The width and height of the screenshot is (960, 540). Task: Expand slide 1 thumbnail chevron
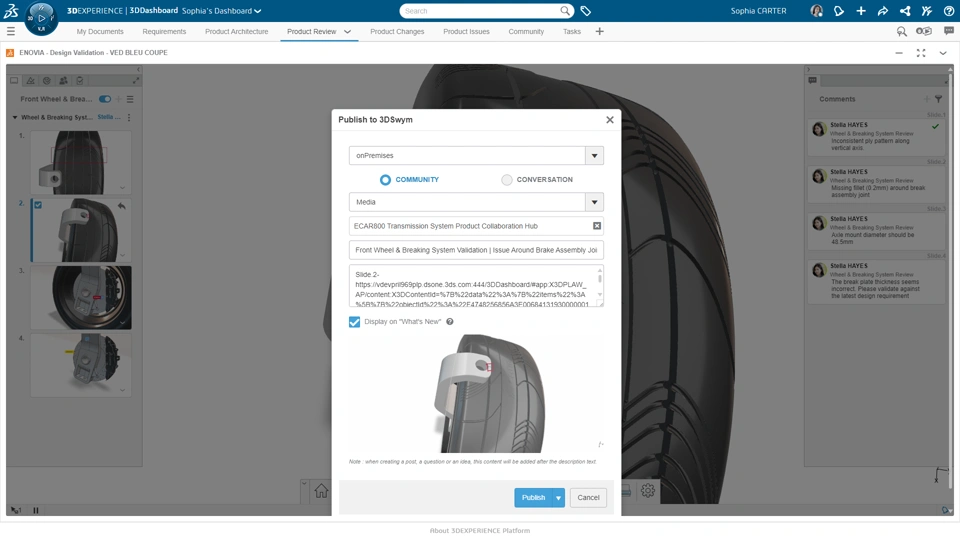click(122, 187)
